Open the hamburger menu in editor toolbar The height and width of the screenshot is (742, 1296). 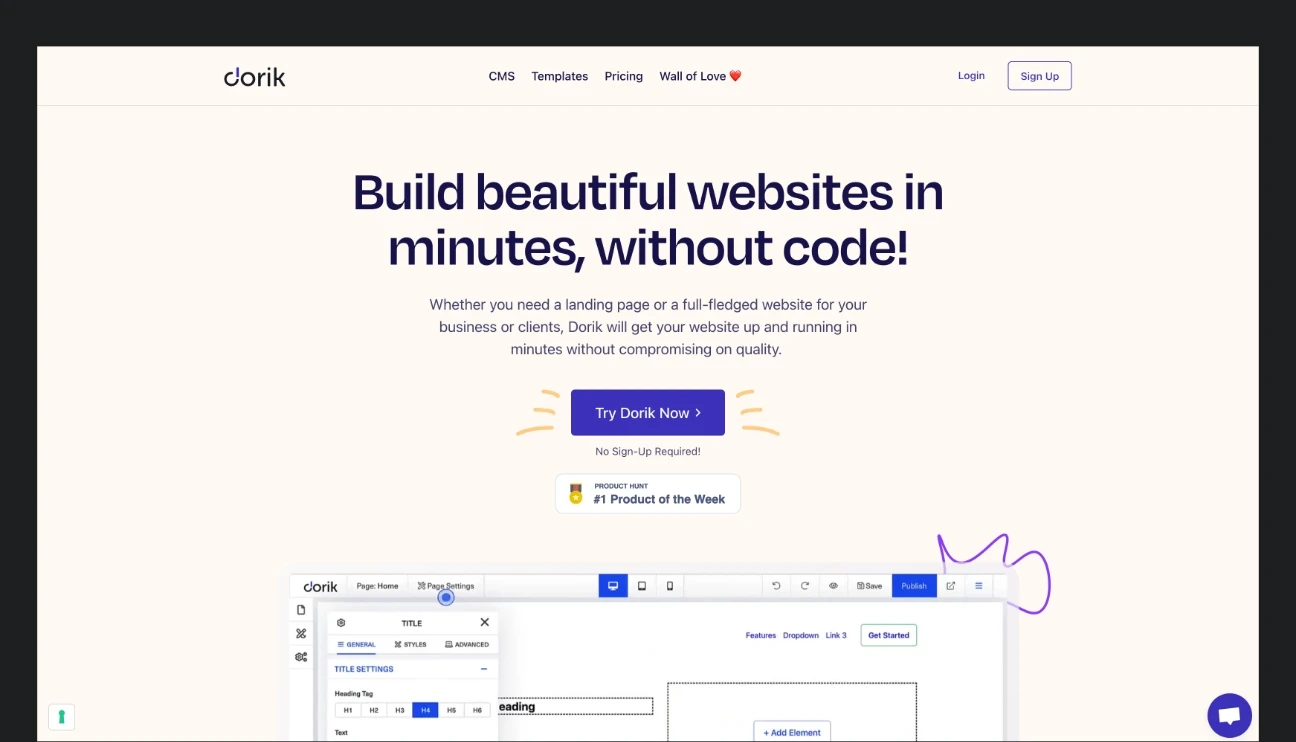click(979, 586)
